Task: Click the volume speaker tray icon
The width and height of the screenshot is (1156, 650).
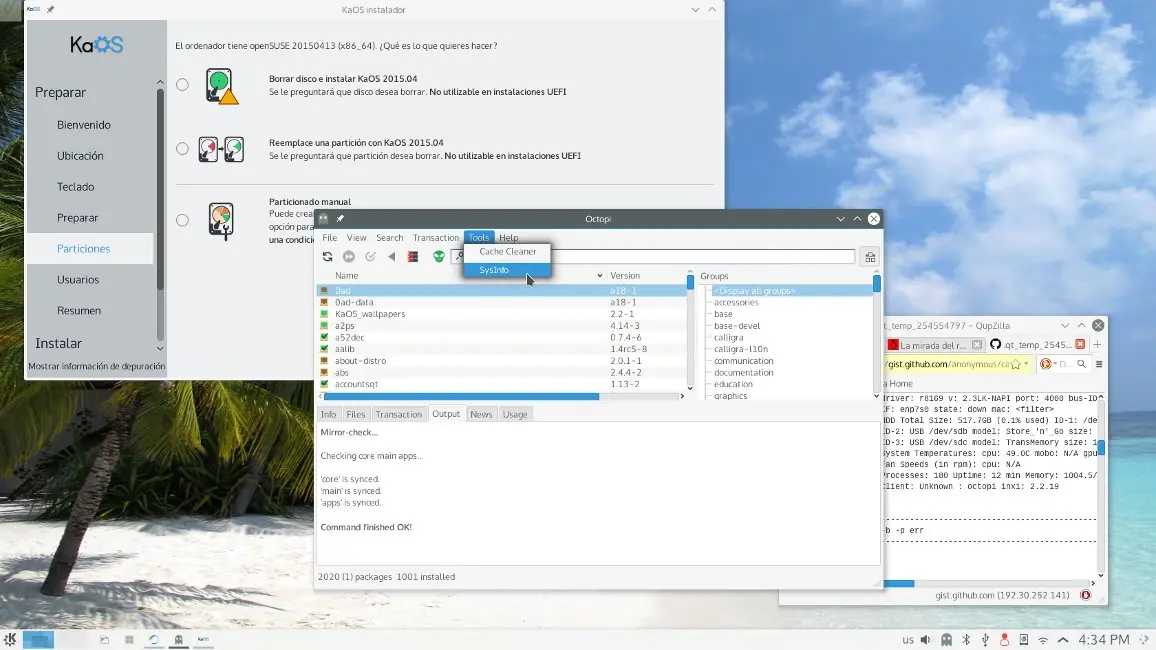Action: point(925,640)
